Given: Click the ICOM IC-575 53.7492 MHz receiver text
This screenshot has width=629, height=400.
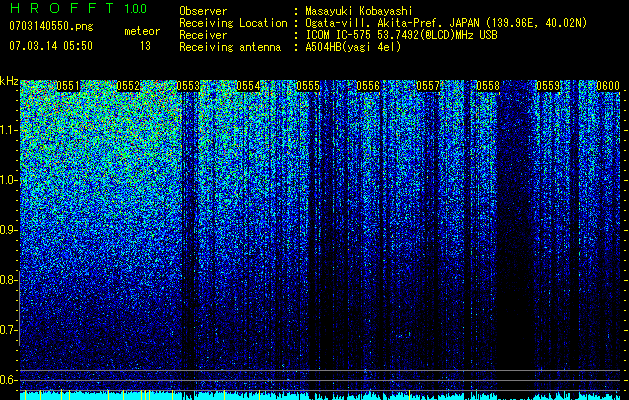Looking at the screenshot, I should [x=401, y=35].
